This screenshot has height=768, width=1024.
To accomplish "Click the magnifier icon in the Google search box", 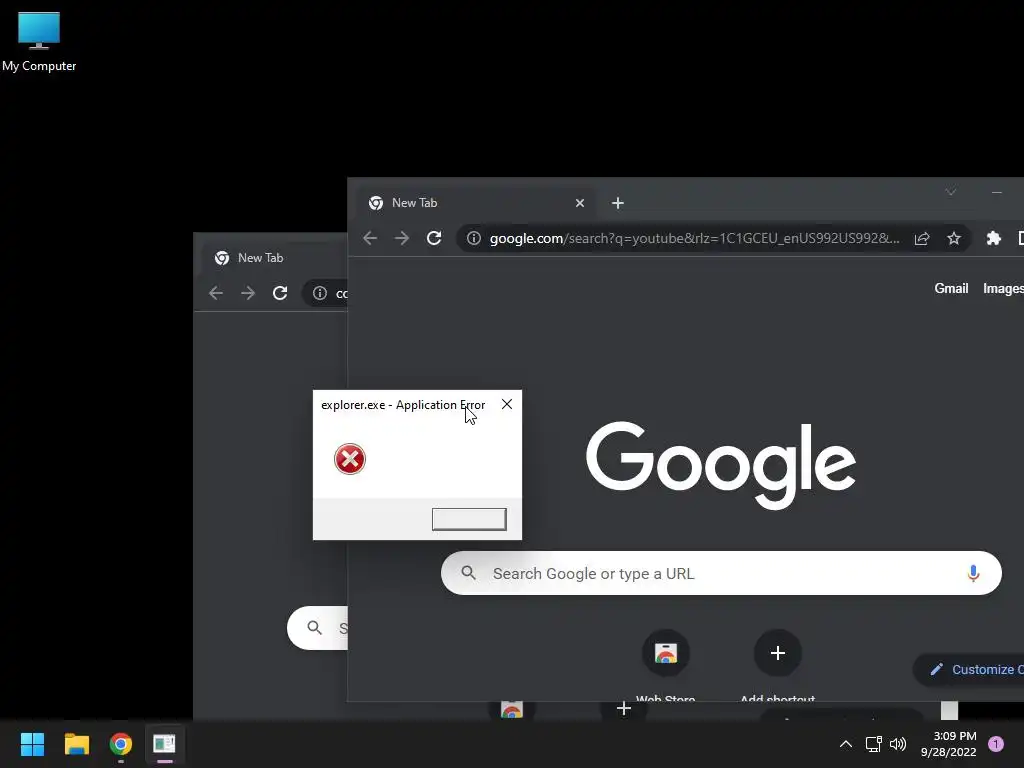I will point(468,573).
